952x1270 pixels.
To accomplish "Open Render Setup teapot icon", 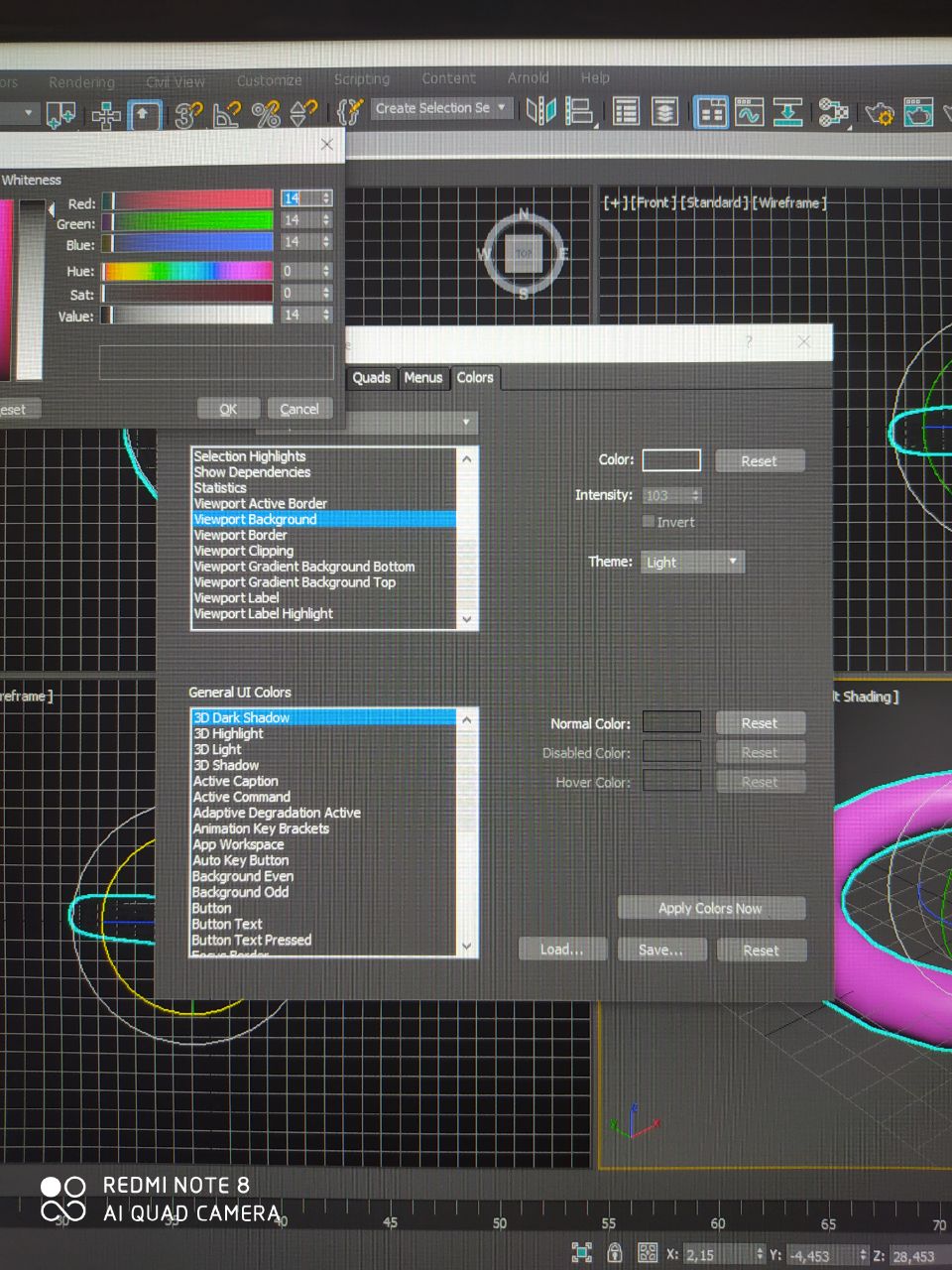I will (879, 113).
